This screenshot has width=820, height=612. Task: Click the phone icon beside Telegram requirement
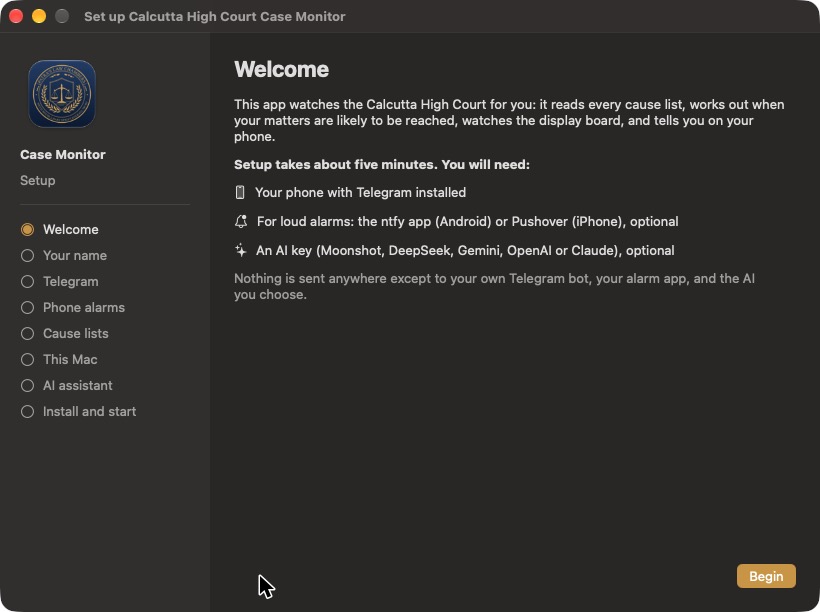point(240,192)
